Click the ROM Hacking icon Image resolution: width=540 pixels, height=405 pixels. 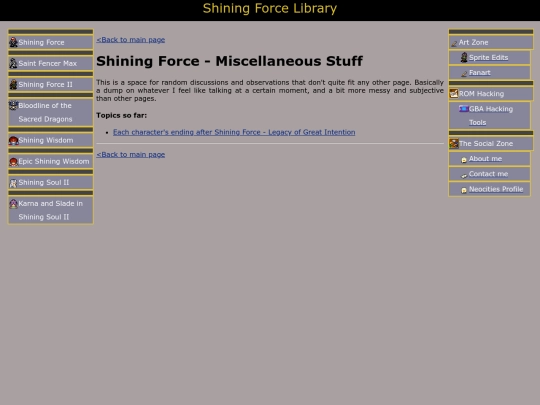454,93
